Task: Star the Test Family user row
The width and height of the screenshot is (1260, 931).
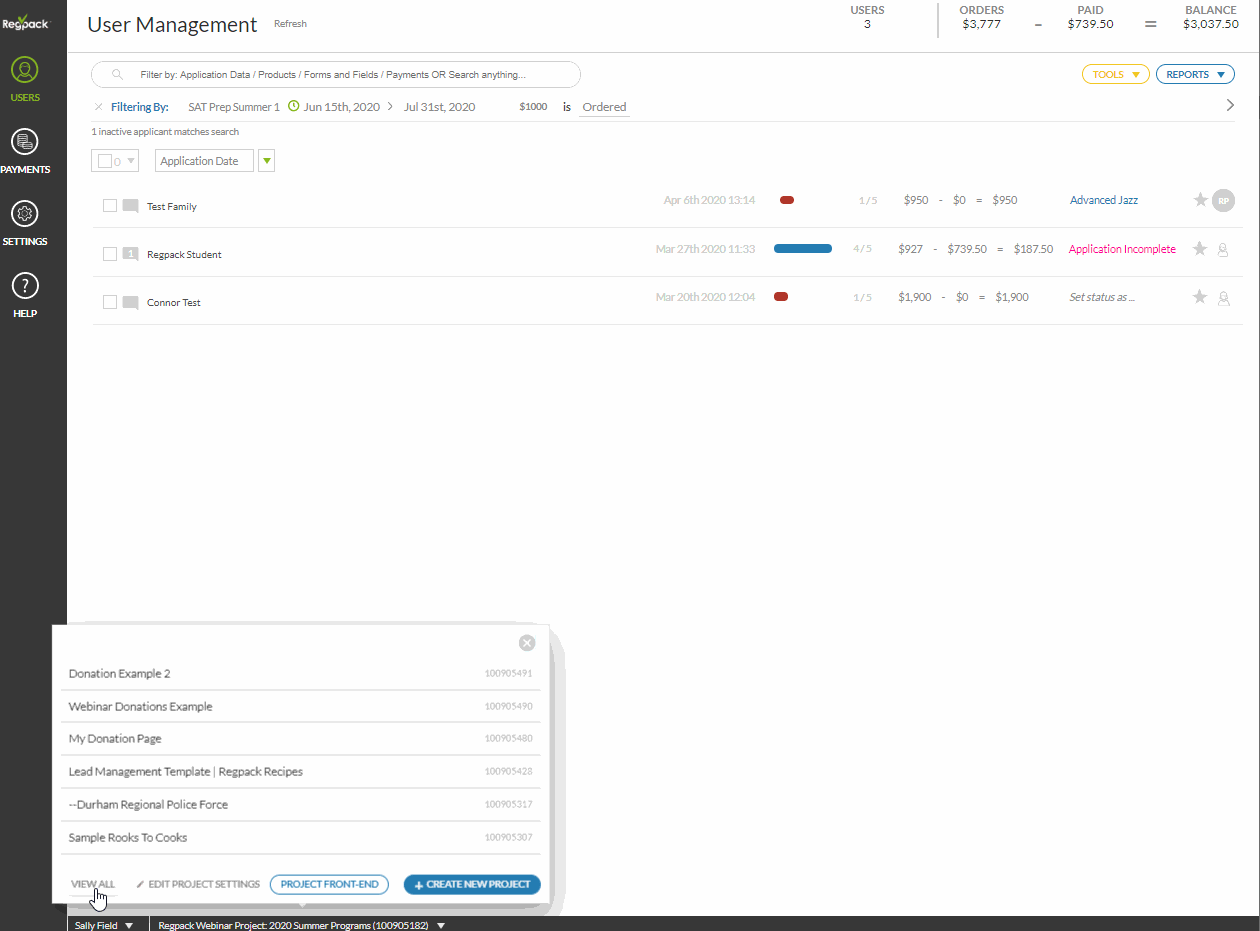Action: (x=1200, y=200)
